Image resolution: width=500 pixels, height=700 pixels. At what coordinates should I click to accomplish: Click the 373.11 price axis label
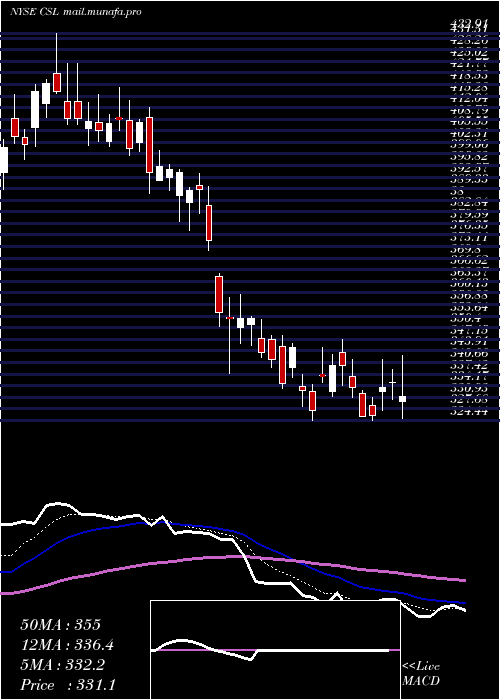(469, 238)
